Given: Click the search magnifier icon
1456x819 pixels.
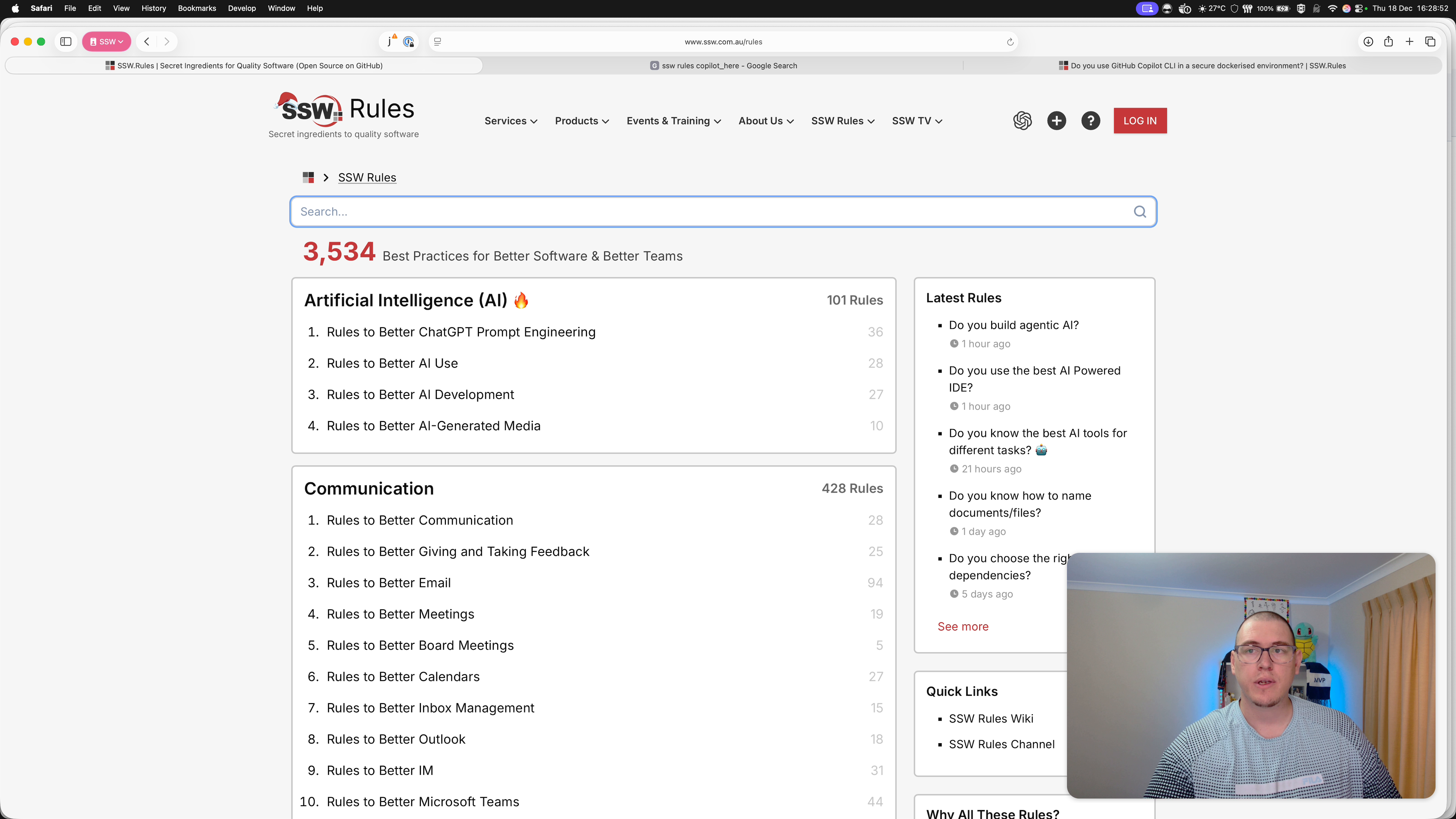Looking at the screenshot, I should click(1139, 212).
